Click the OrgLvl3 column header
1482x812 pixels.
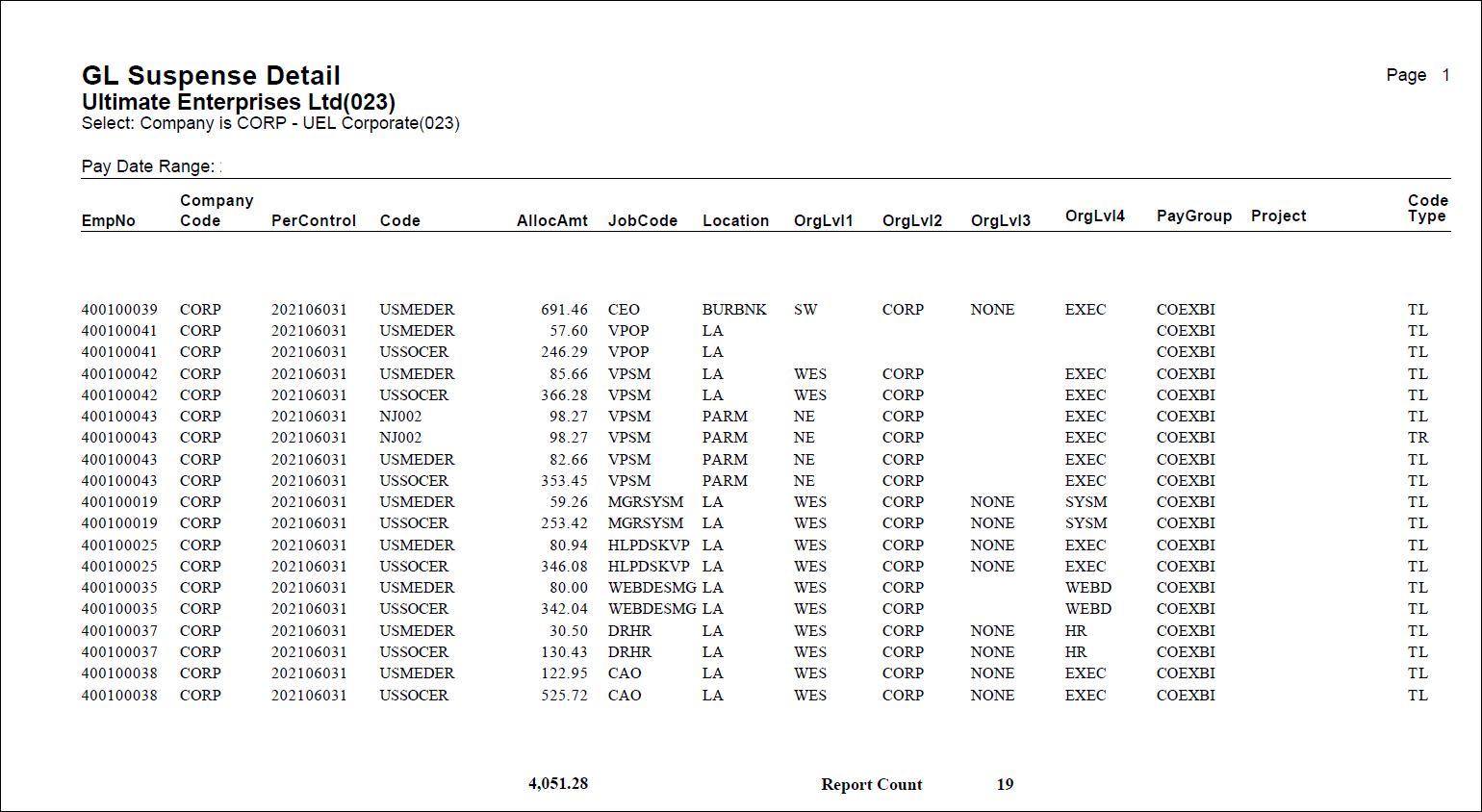(1001, 220)
